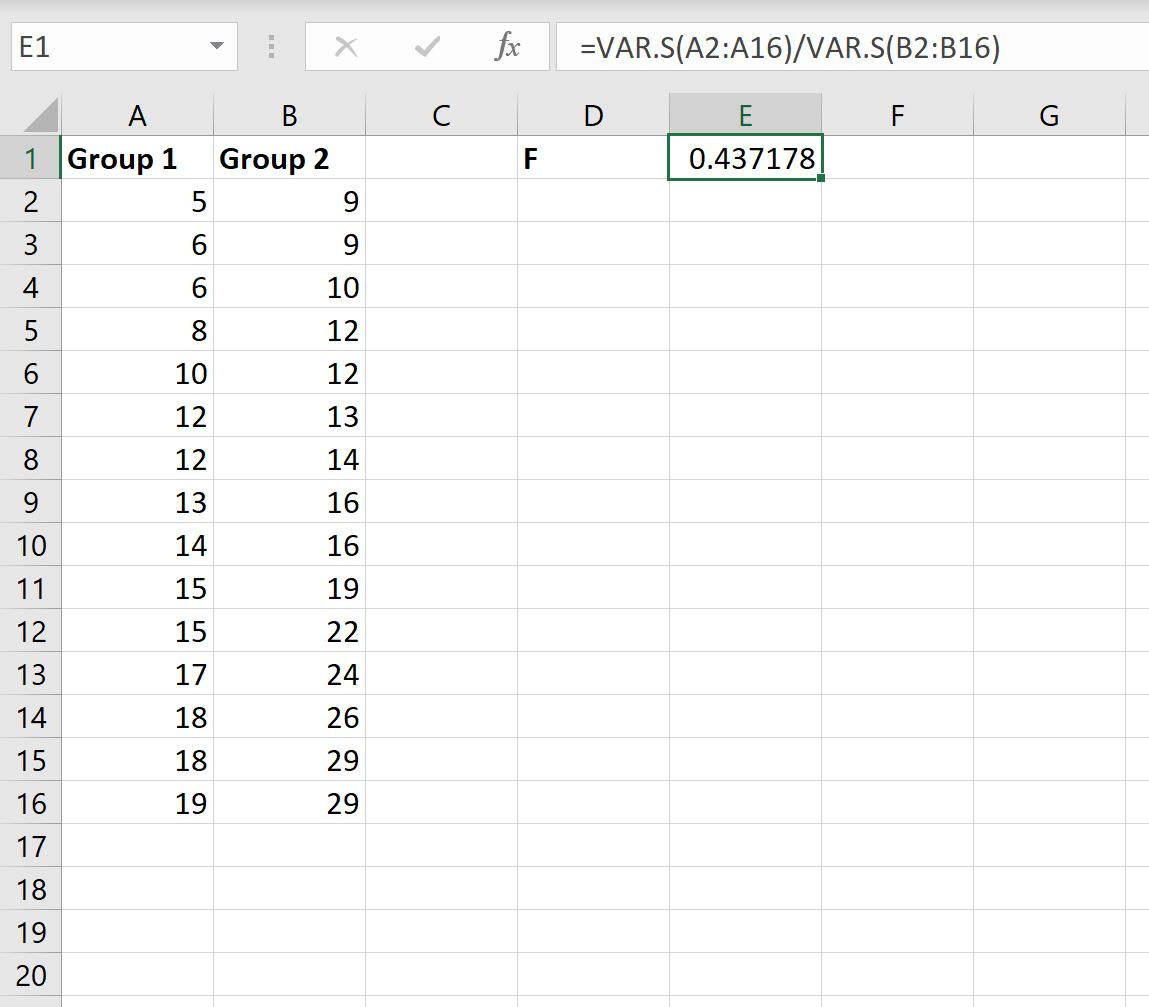Select row 1 header
The width and height of the screenshot is (1149, 1007).
point(30,158)
